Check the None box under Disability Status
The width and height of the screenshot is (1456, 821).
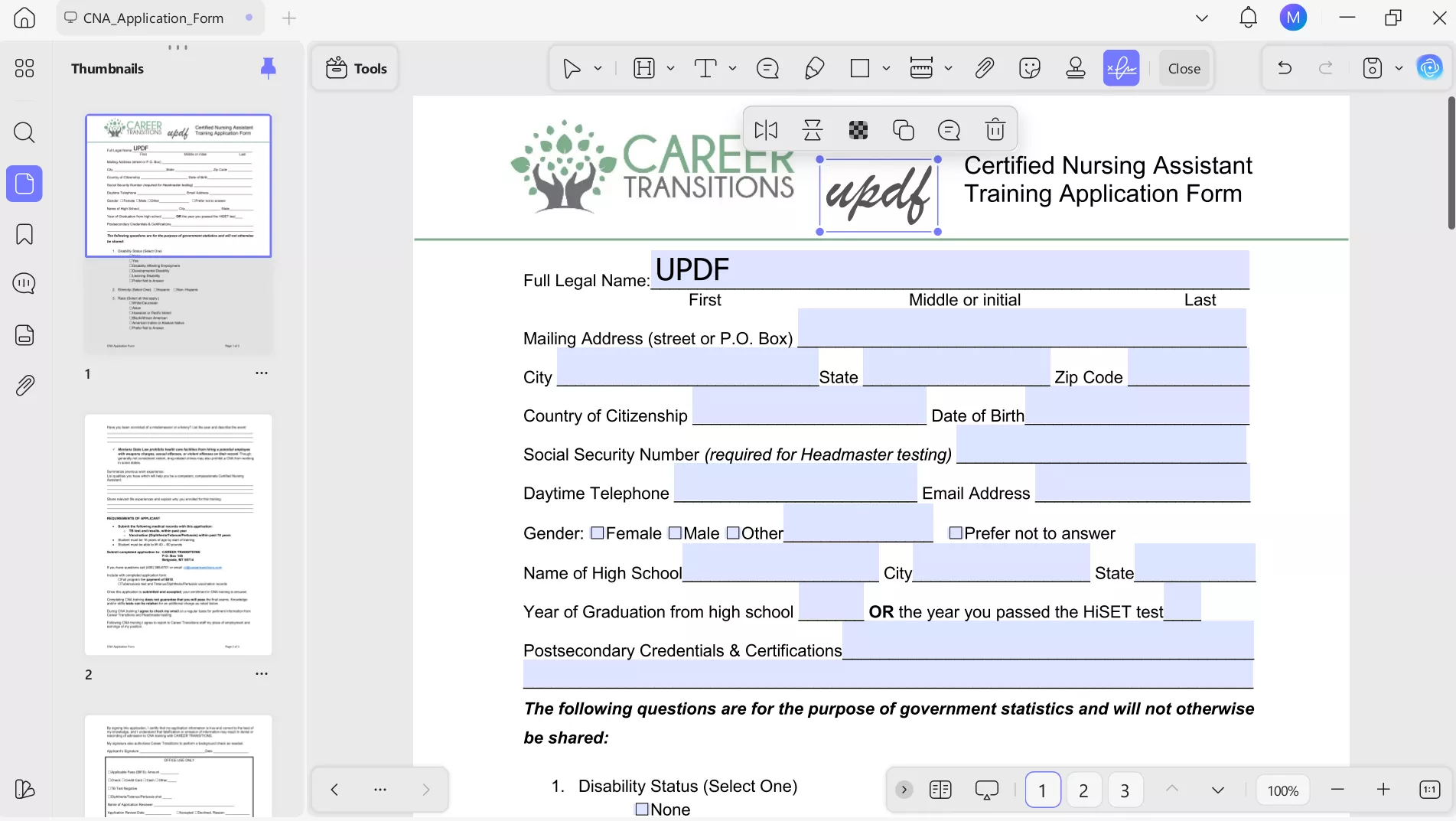pos(642,809)
